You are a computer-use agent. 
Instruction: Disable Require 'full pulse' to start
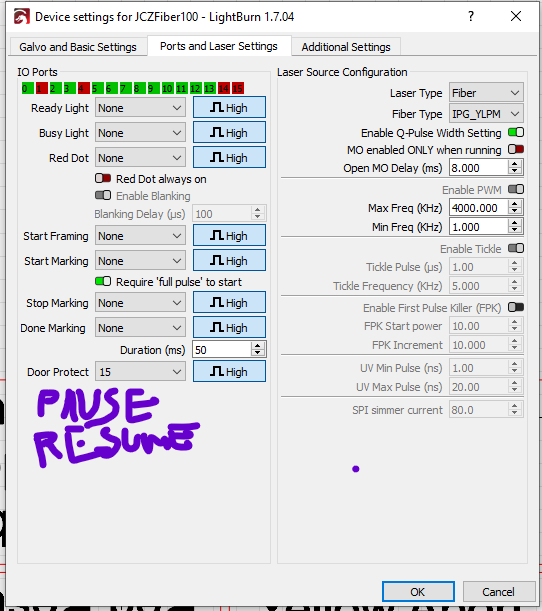pyautogui.click(x=103, y=281)
